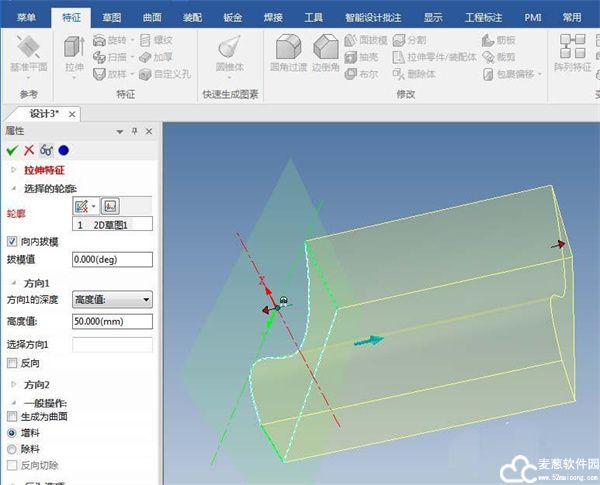Check the 反向切除 checkbox
The image size is (600, 485).
point(12,465)
